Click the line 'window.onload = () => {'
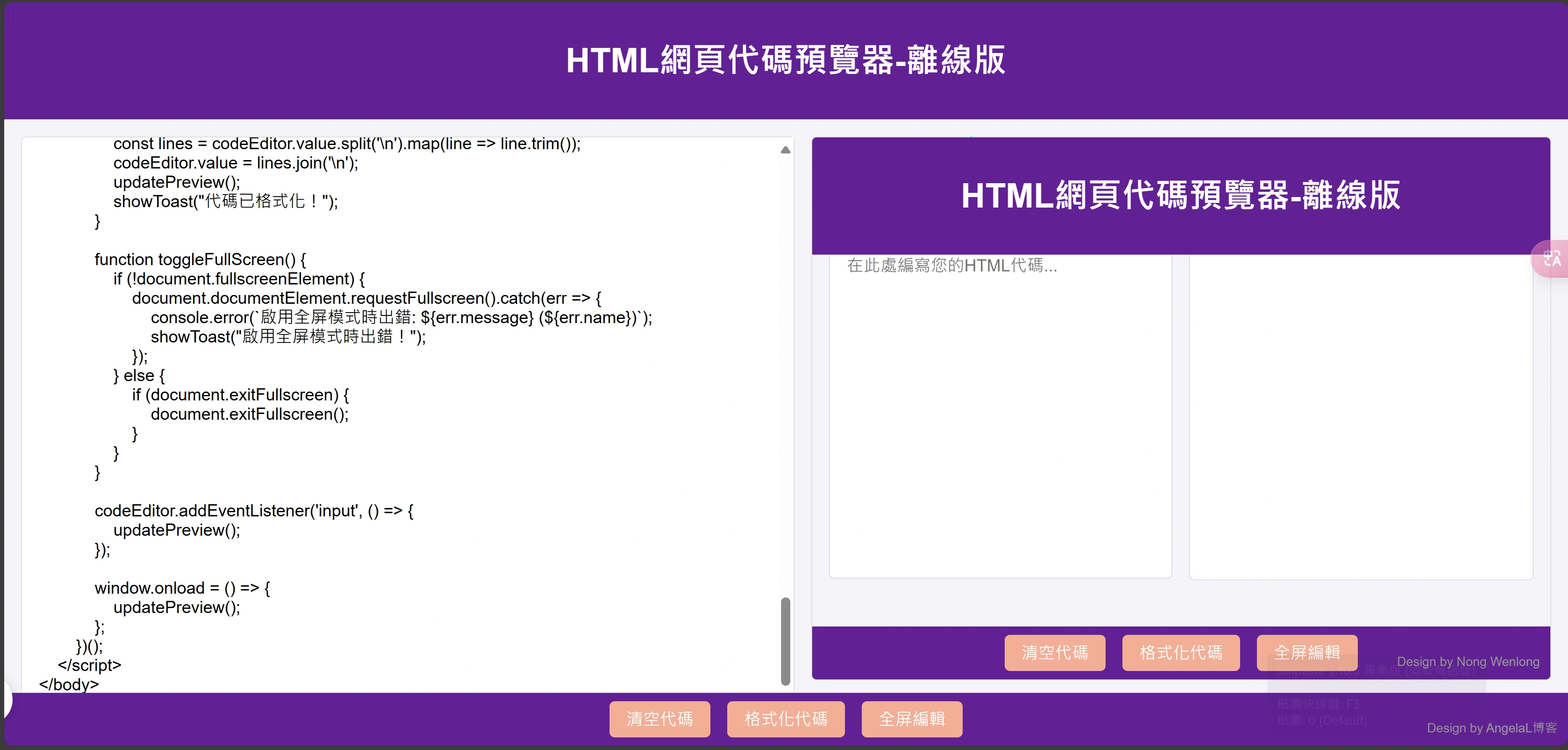1568x750 pixels. (182, 588)
